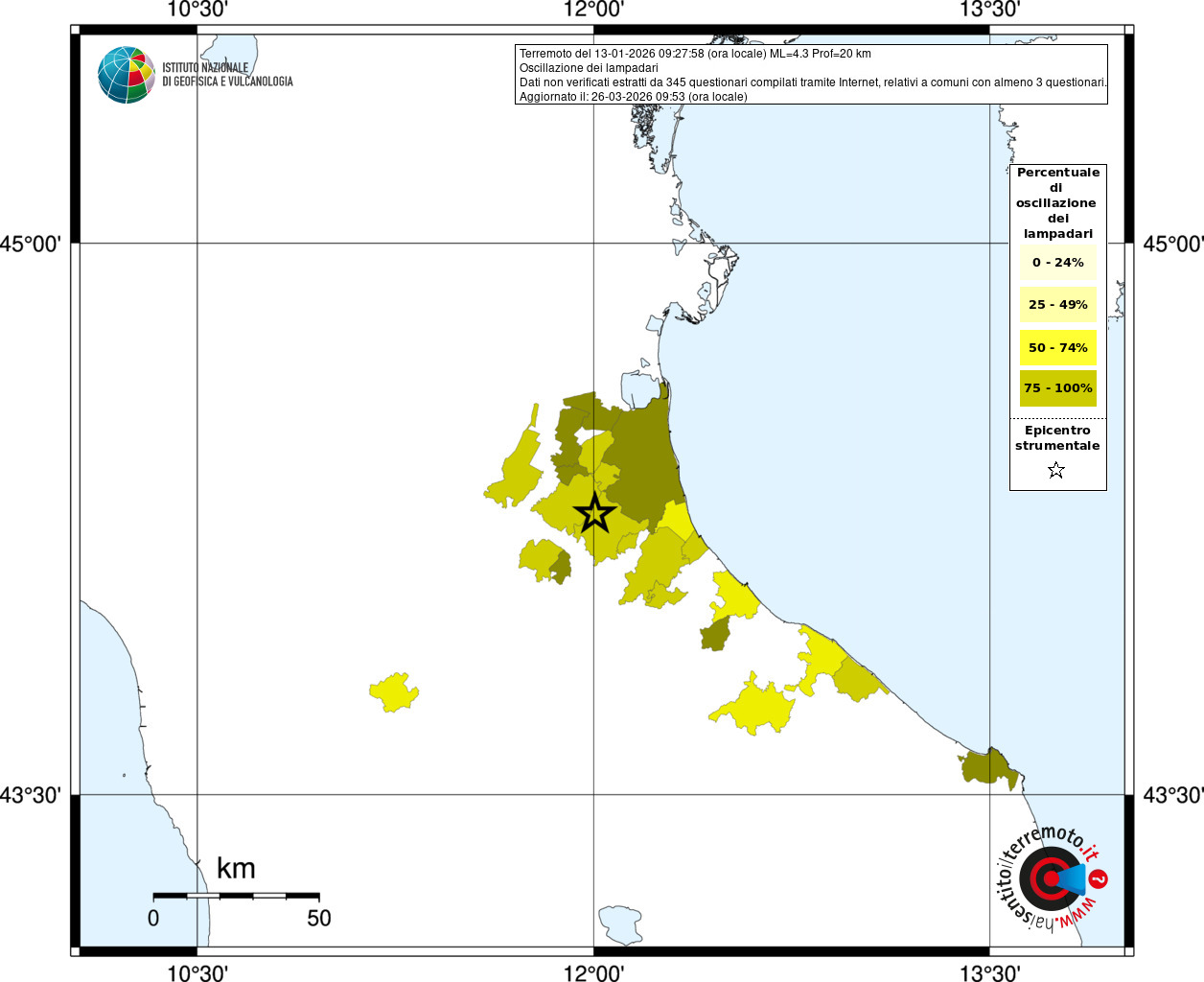This screenshot has height=982, width=1204.
Task: Click the INGV globe logo
Action: pos(126,75)
